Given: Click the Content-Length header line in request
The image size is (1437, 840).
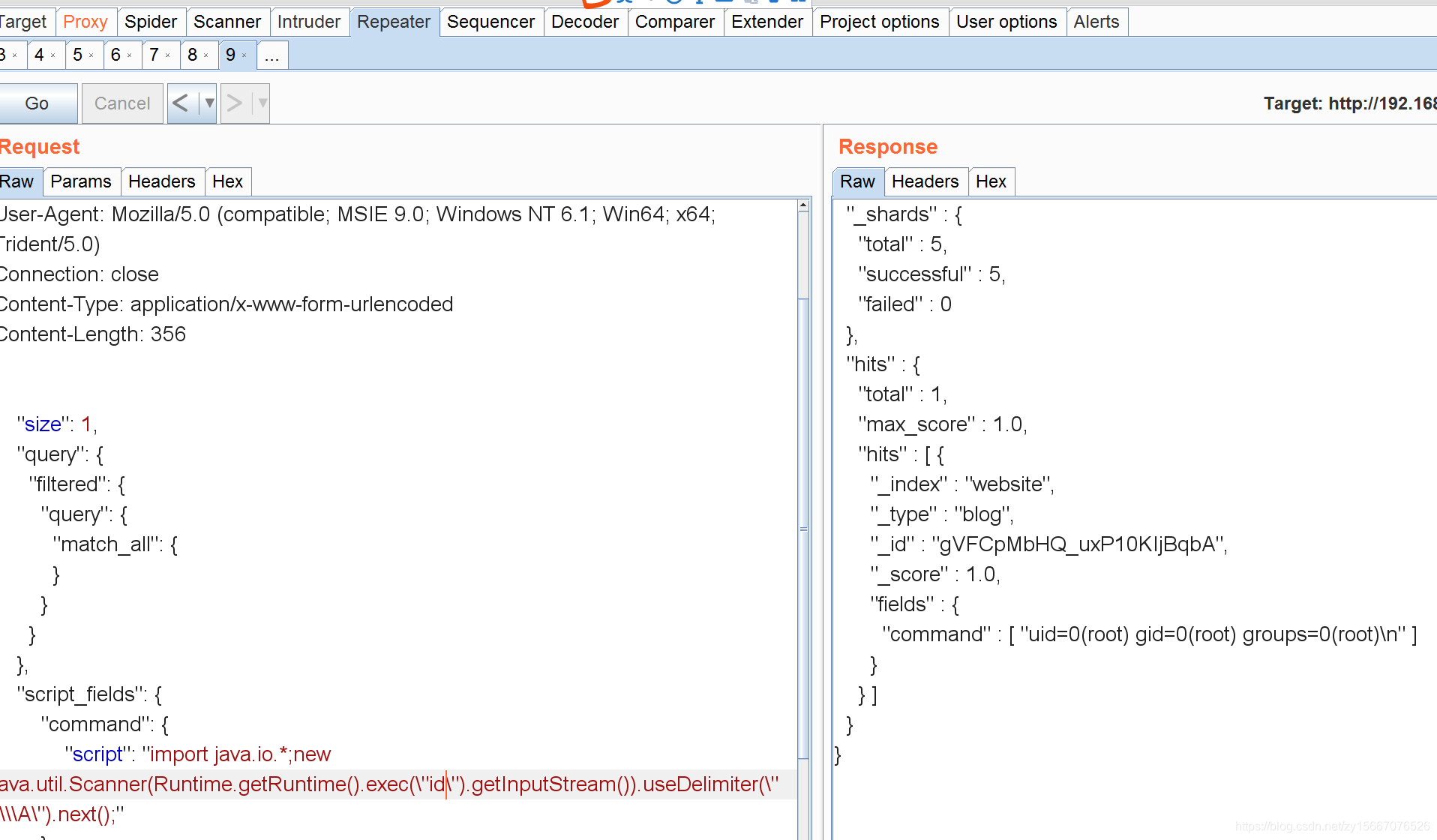Looking at the screenshot, I should point(93,334).
